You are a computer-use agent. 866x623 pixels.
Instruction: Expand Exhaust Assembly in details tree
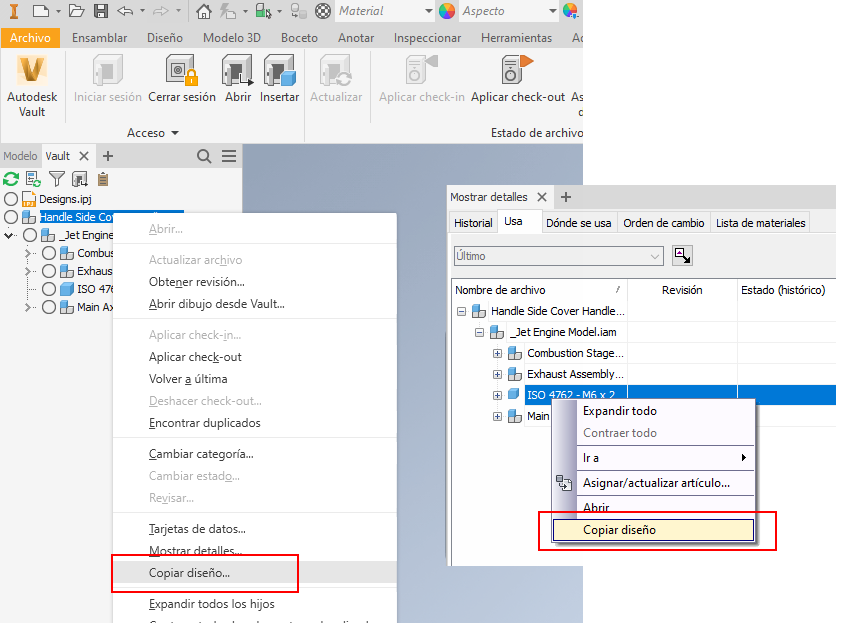coord(497,374)
